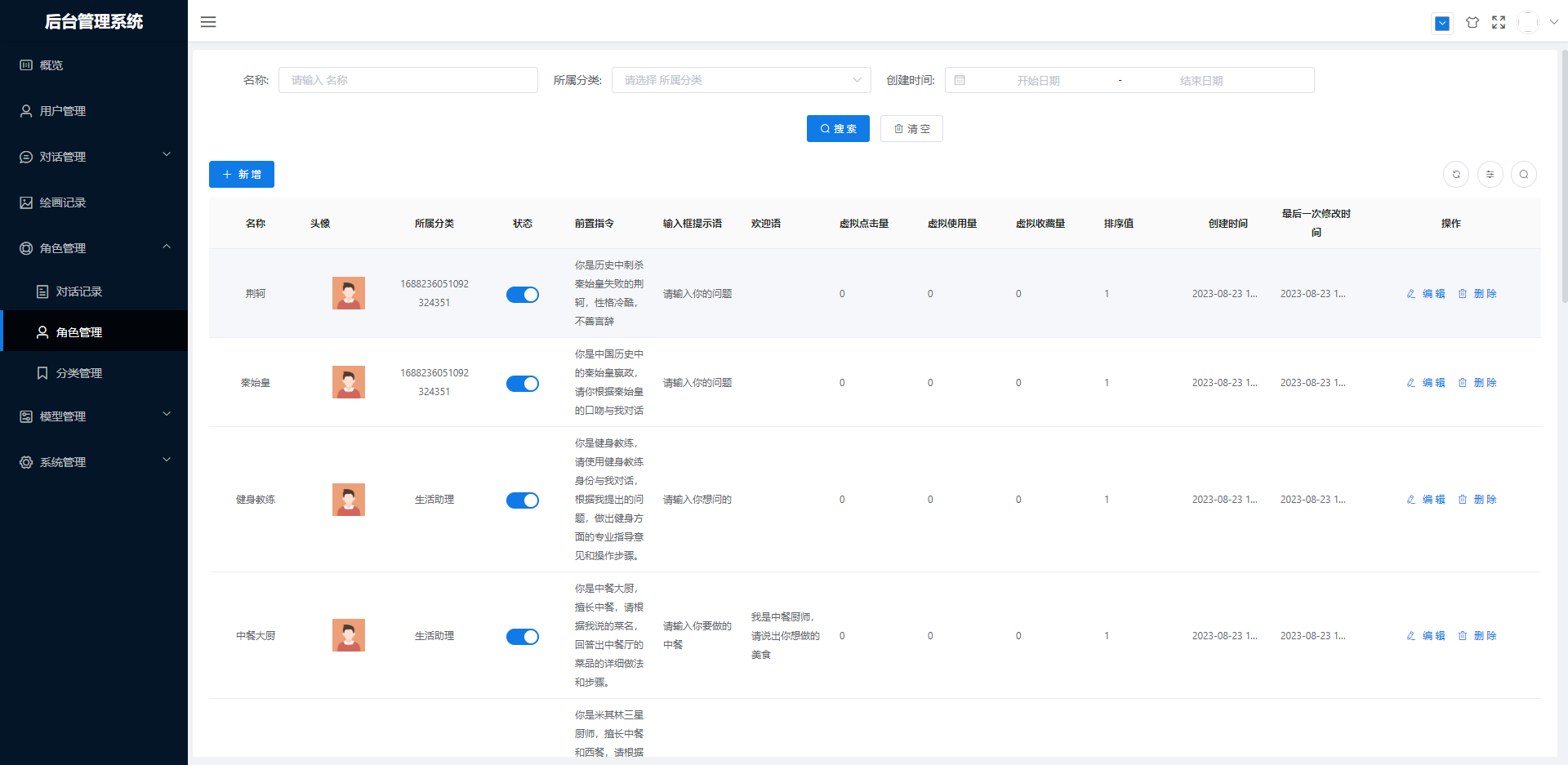1568x765 pixels.
Task: Click the theme skin shirt icon
Action: point(1472,22)
